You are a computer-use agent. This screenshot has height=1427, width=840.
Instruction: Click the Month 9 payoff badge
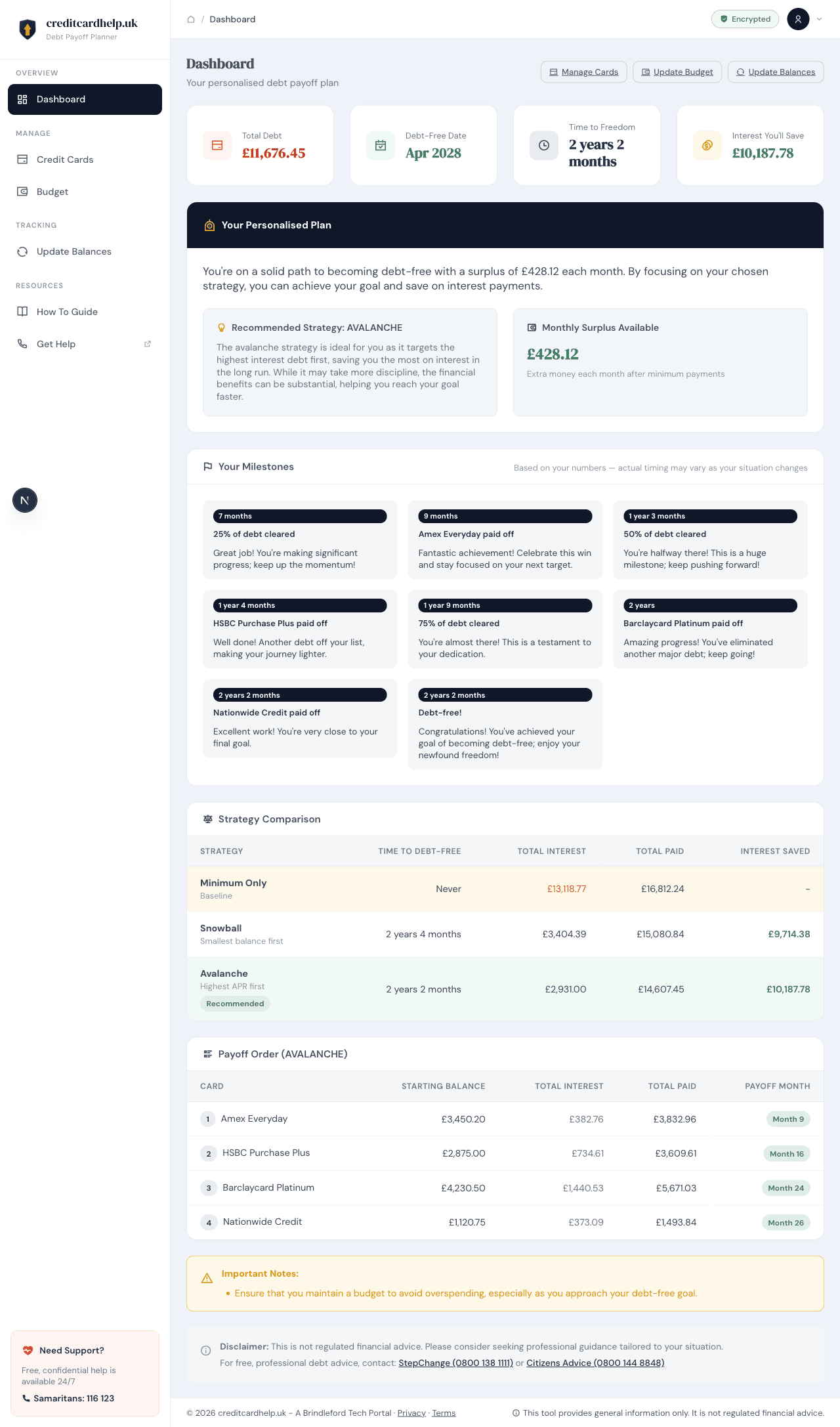coord(788,1119)
